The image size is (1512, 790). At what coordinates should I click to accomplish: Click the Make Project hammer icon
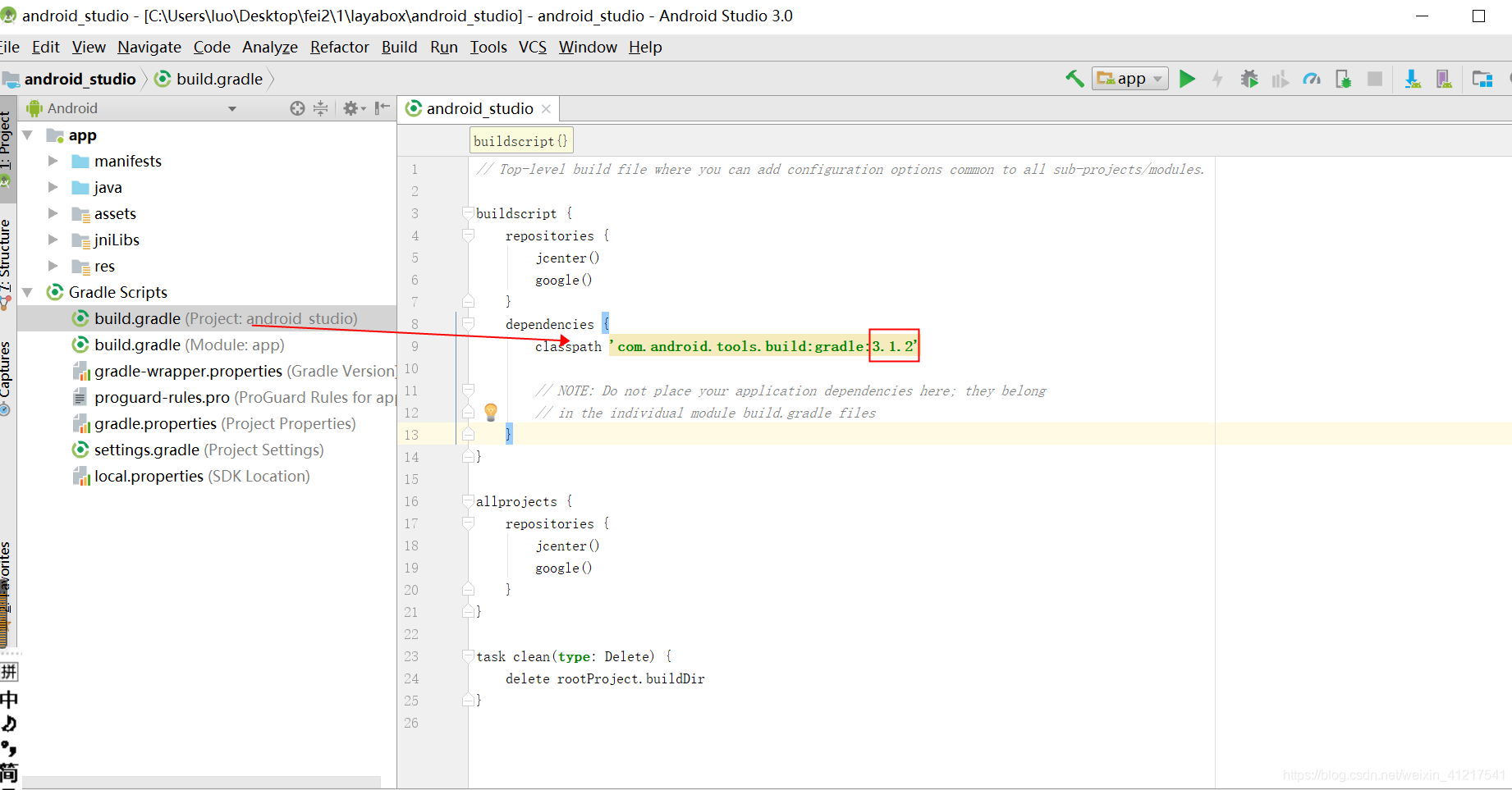click(1074, 79)
